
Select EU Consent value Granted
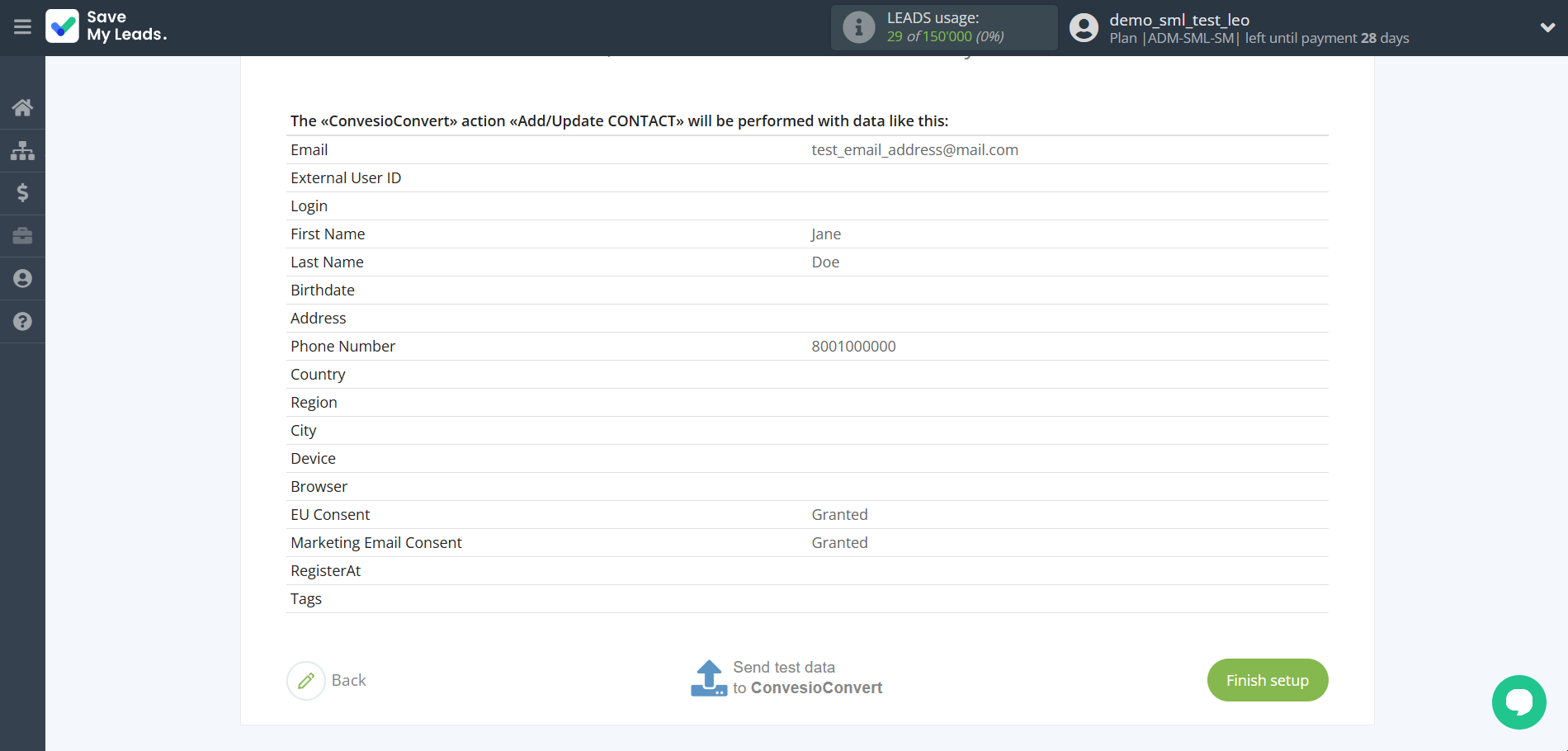tap(839, 515)
